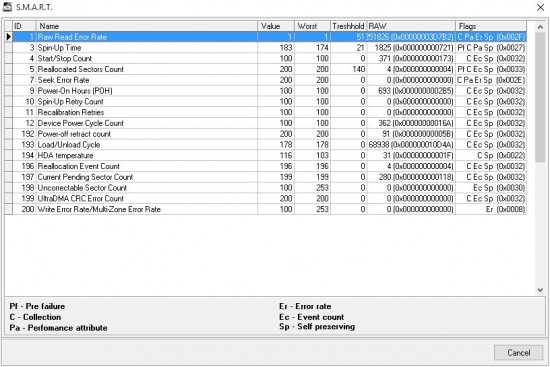Image resolution: width=550 pixels, height=367 pixels.
Task: Click Spin-Up Time worst value 174
Action: tap(322, 48)
